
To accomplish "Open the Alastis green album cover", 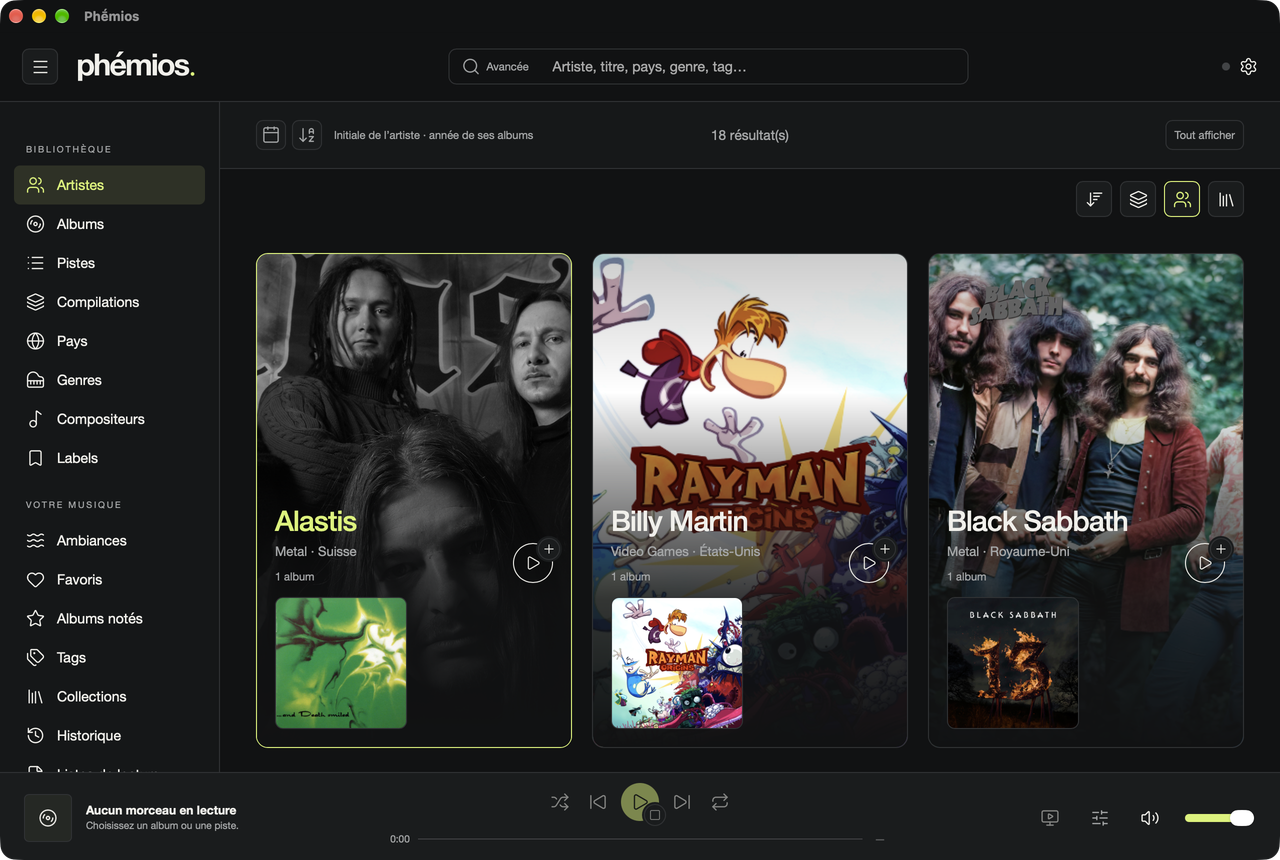I will pyautogui.click(x=341, y=663).
